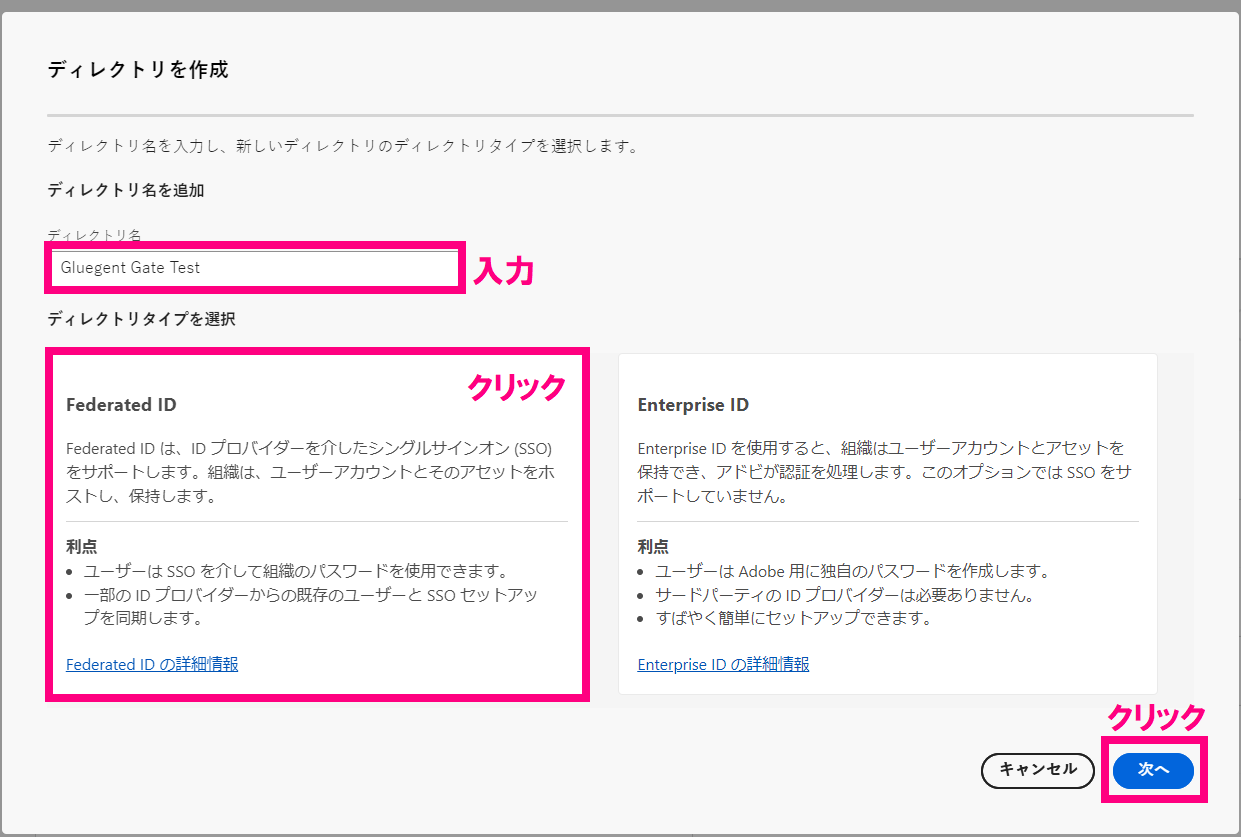Screen dimensions: 1241x837
Task: Click the 利点 heading in Enterprise ID card
Action: 653,547
